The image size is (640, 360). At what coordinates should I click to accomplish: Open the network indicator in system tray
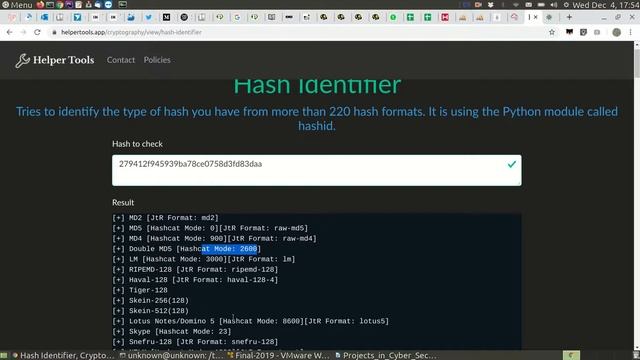tap(516, 5)
